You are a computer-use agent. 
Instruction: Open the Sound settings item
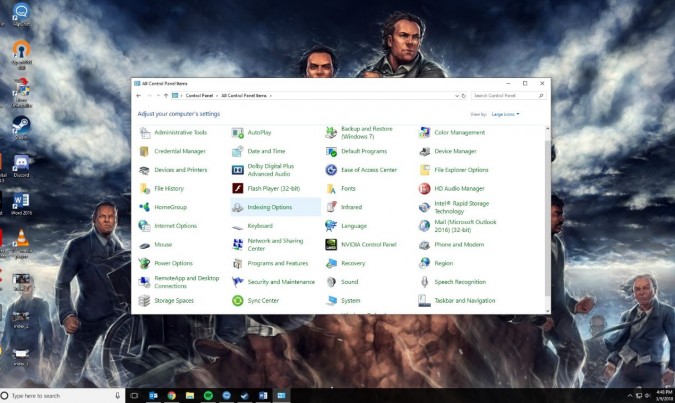[349, 282]
